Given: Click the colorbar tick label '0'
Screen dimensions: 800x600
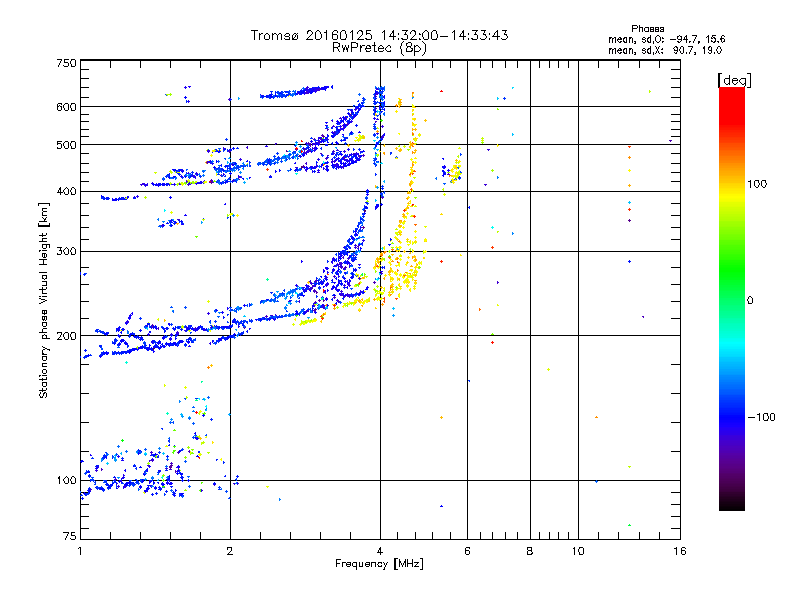Looking at the screenshot, I should click(x=750, y=301).
